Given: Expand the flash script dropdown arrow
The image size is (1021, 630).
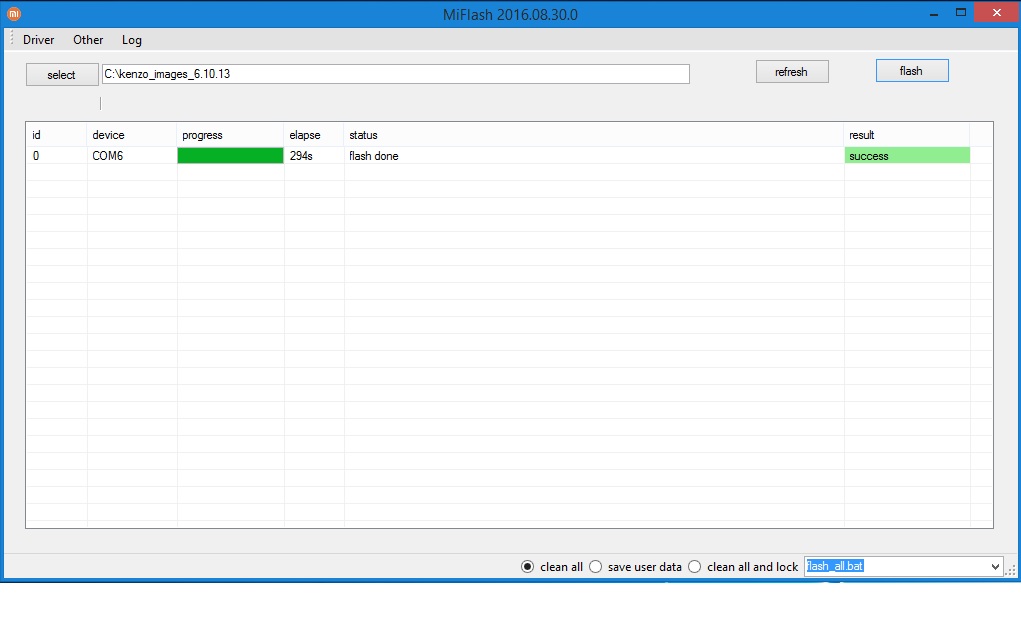Looking at the screenshot, I should [x=995, y=567].
